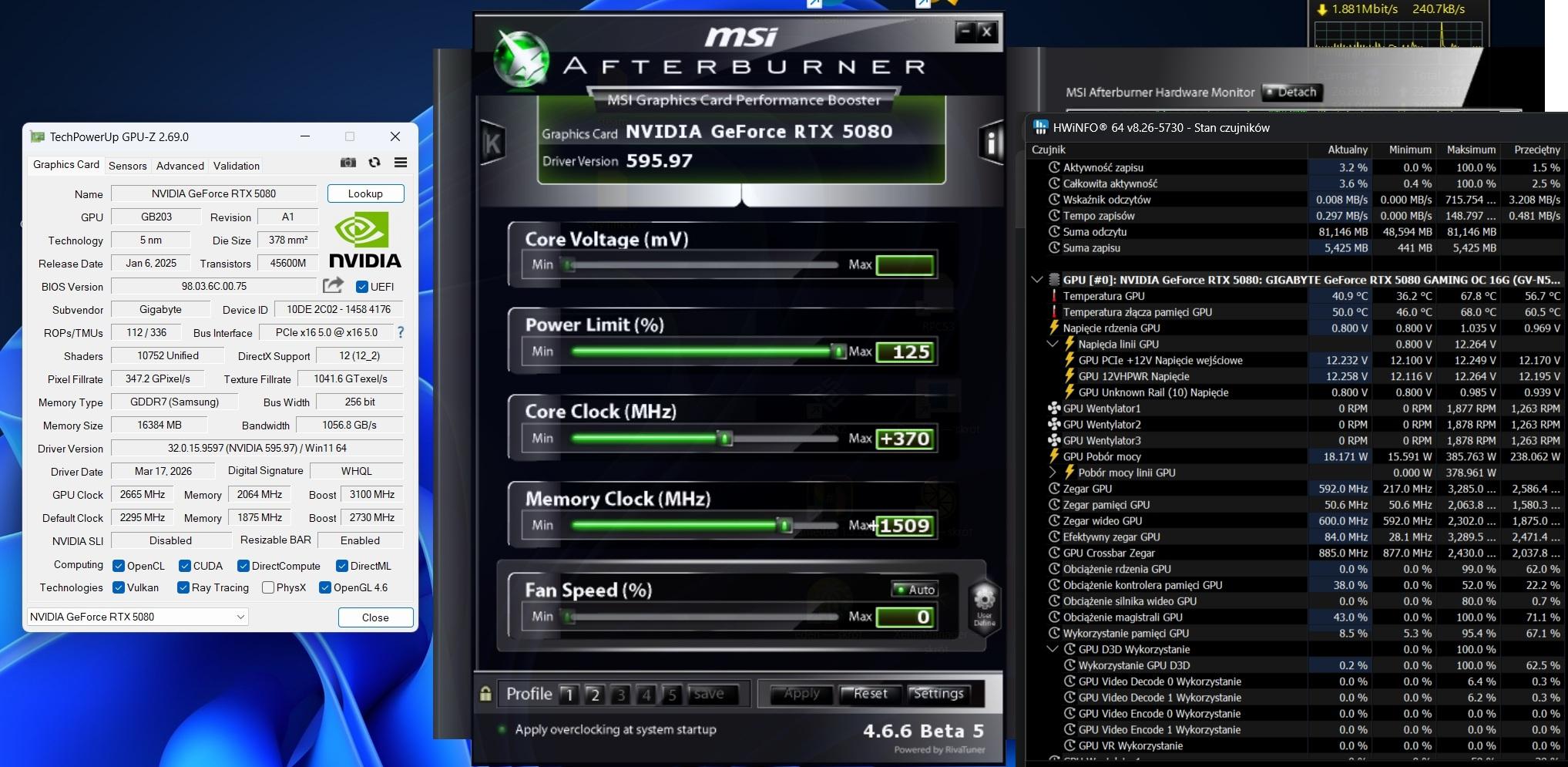Click the Maksimum column header in HWiNFO
The image size is (1568, 767).
coord(1470,150)
